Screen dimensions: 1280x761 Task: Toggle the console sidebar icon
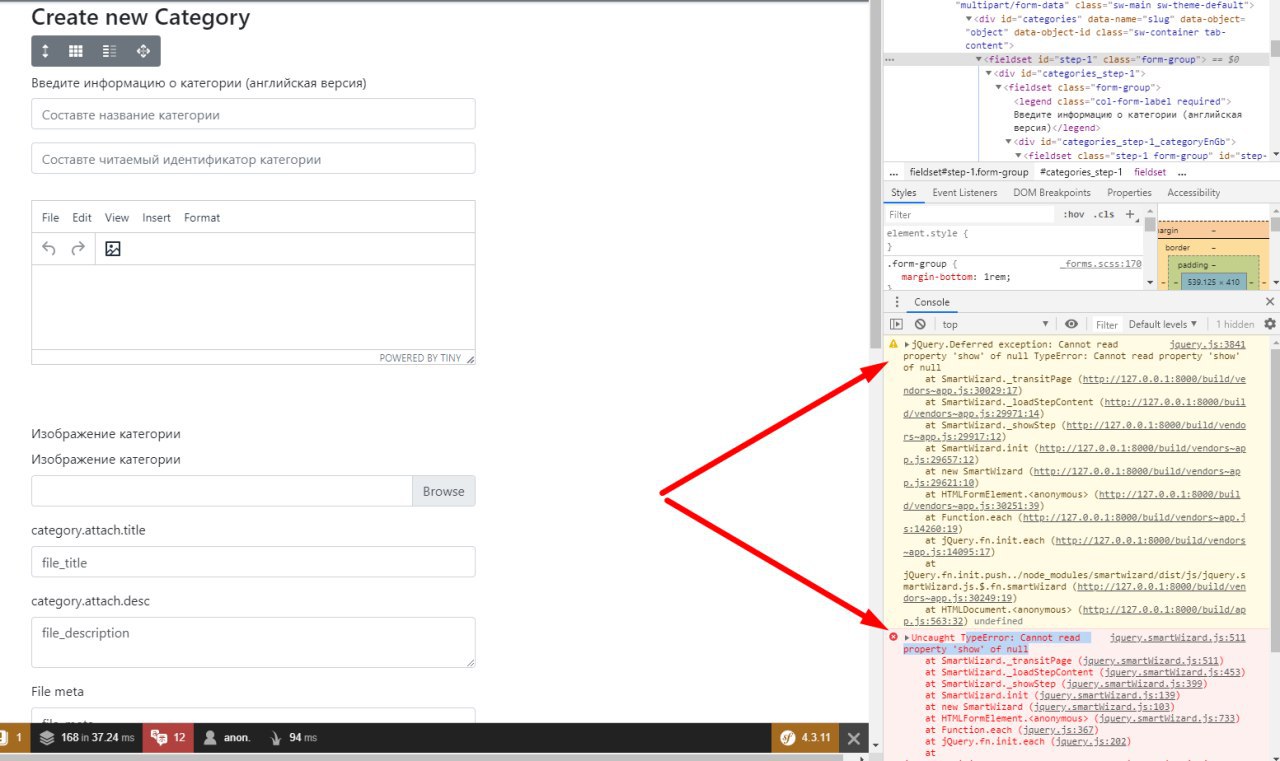point(896,324)
